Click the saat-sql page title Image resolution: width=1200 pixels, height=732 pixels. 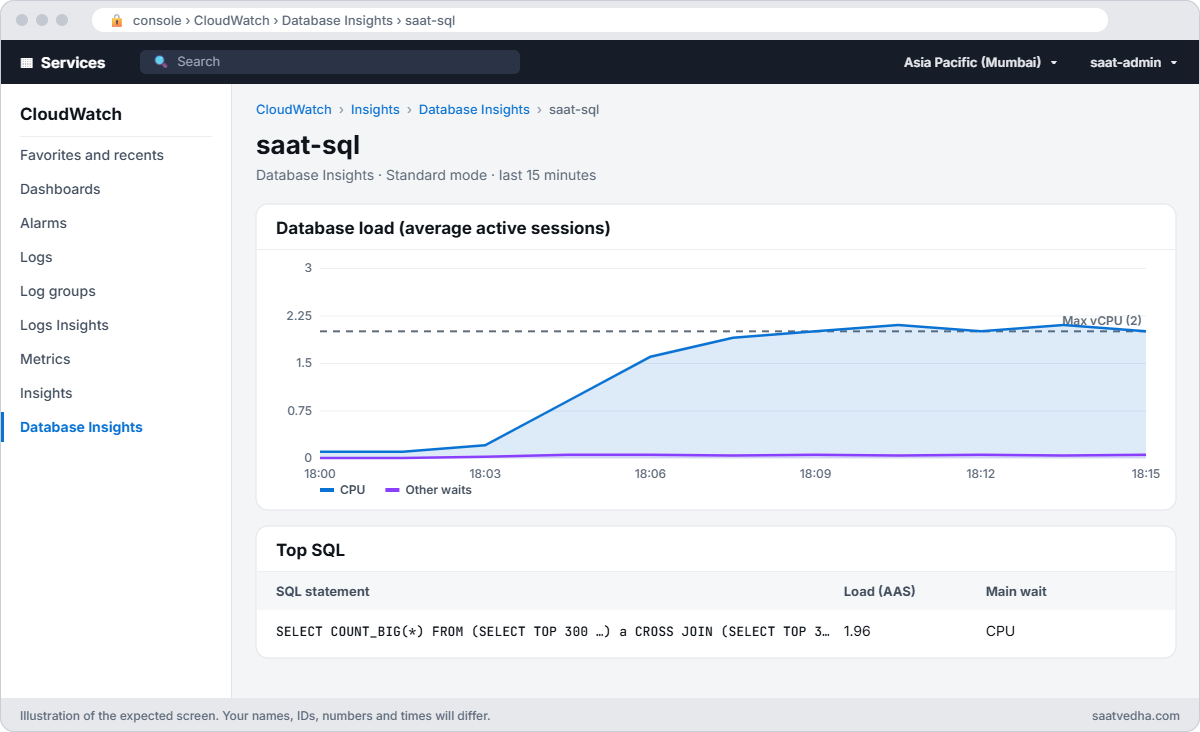tap(308, 144)
